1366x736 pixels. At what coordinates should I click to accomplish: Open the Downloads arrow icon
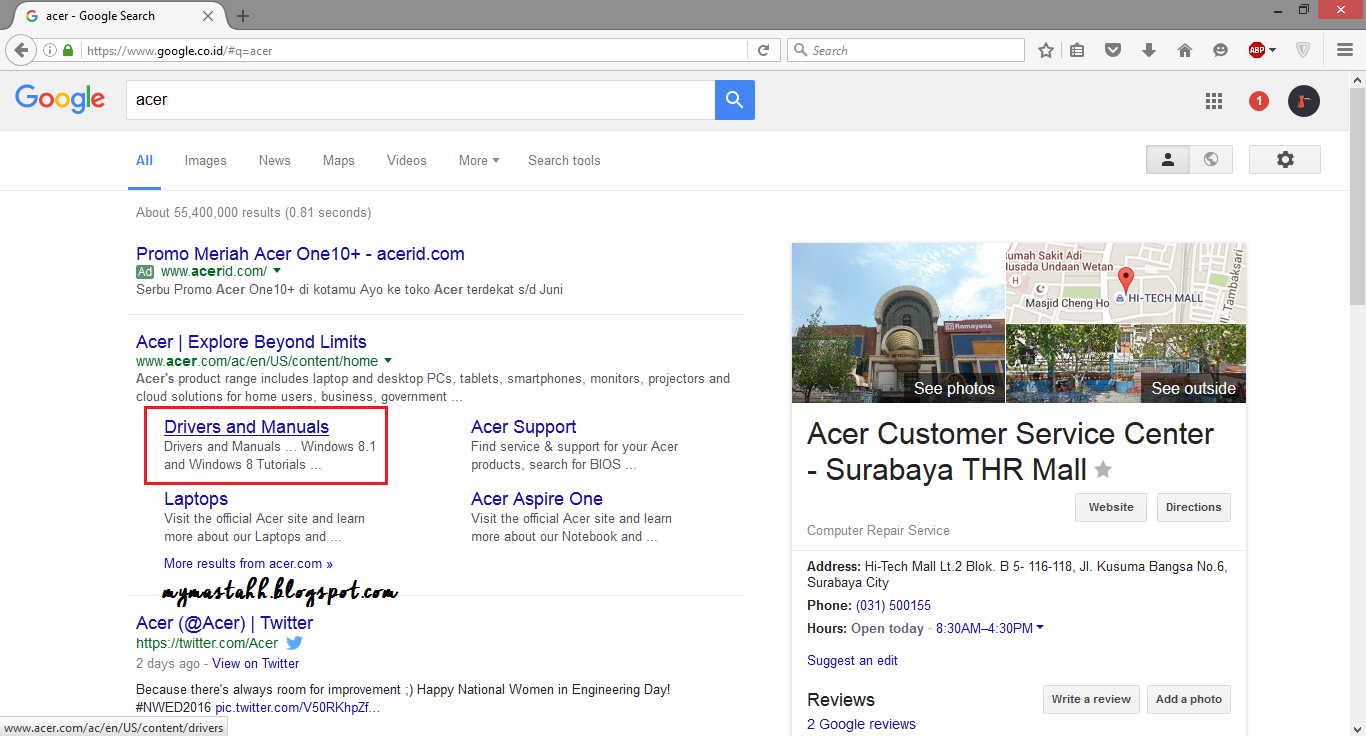tap(1149, 50)
